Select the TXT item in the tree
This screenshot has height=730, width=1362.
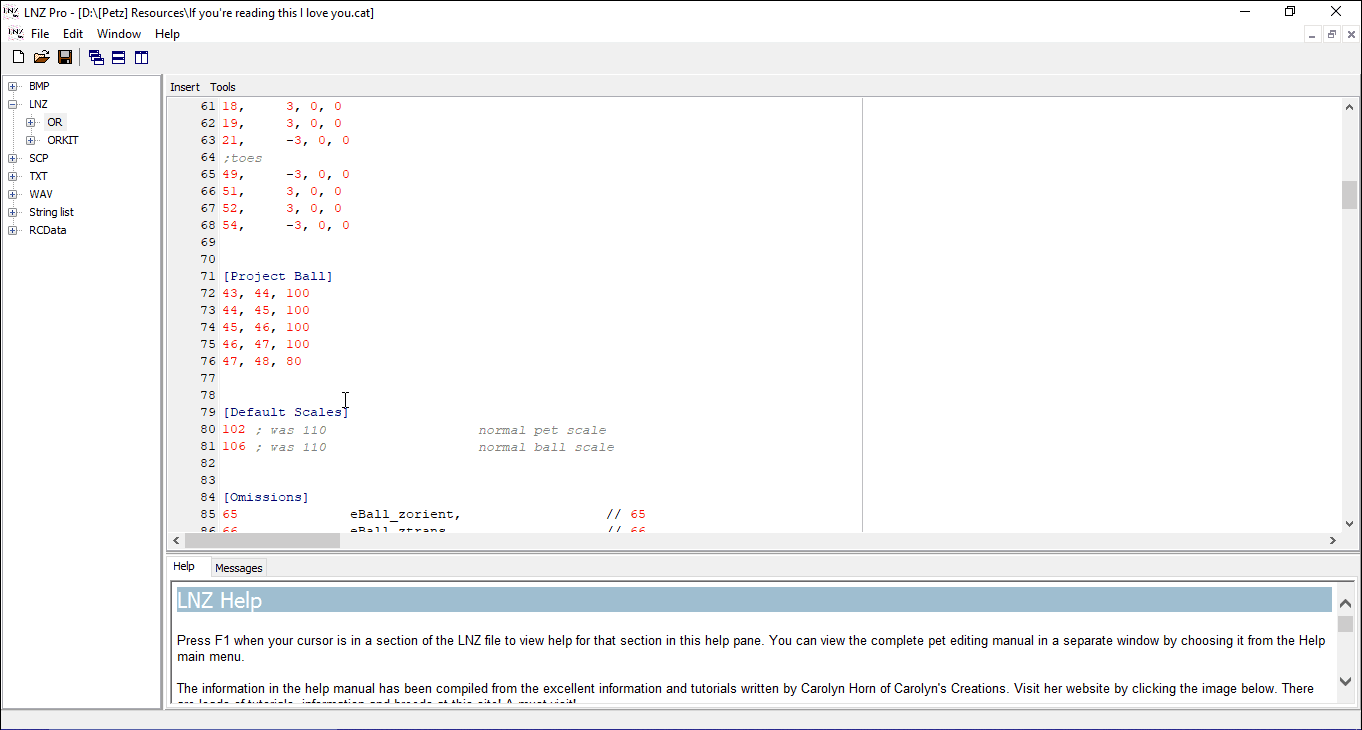tap(38, 176)
